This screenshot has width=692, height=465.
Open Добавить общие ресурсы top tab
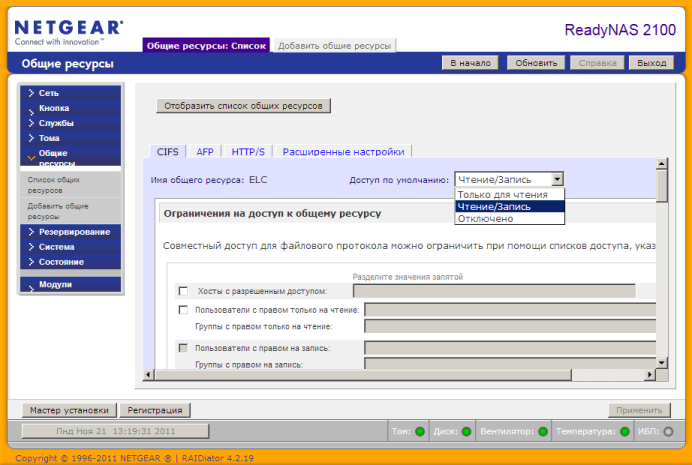pyautogui.click(x=335, y=45)
